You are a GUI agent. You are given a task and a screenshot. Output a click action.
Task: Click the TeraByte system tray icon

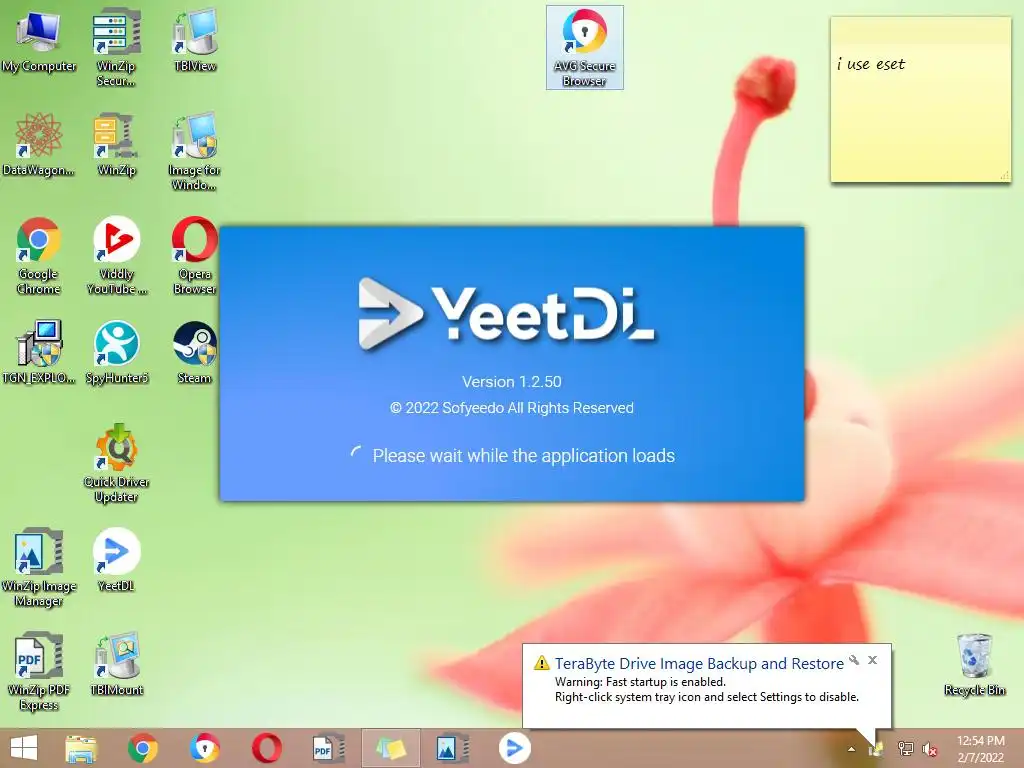pos(875,749)
